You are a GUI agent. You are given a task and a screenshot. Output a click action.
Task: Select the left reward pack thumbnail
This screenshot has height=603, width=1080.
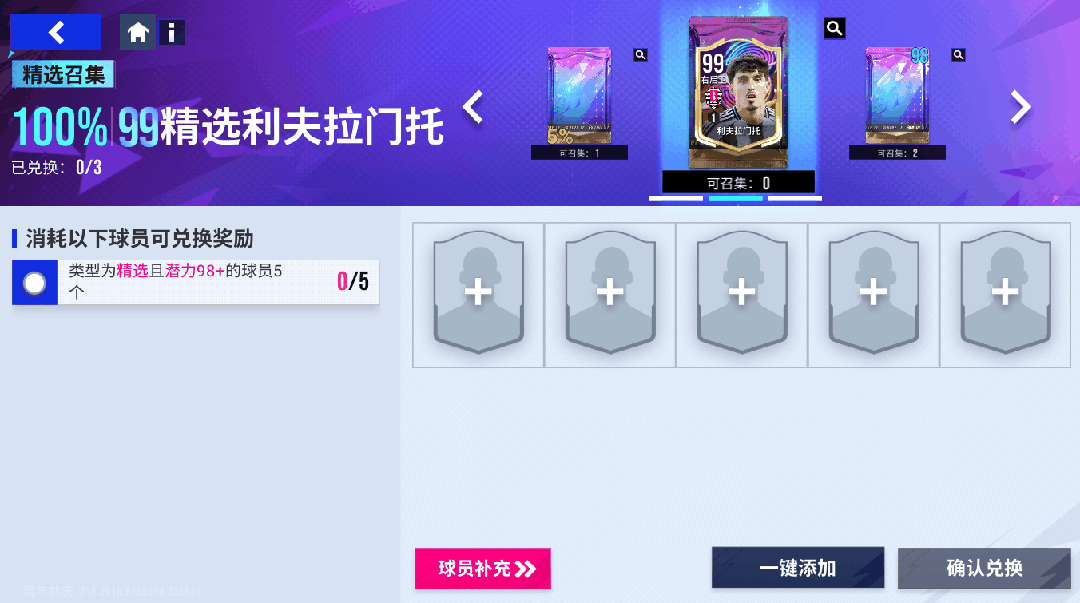[579, 96]
